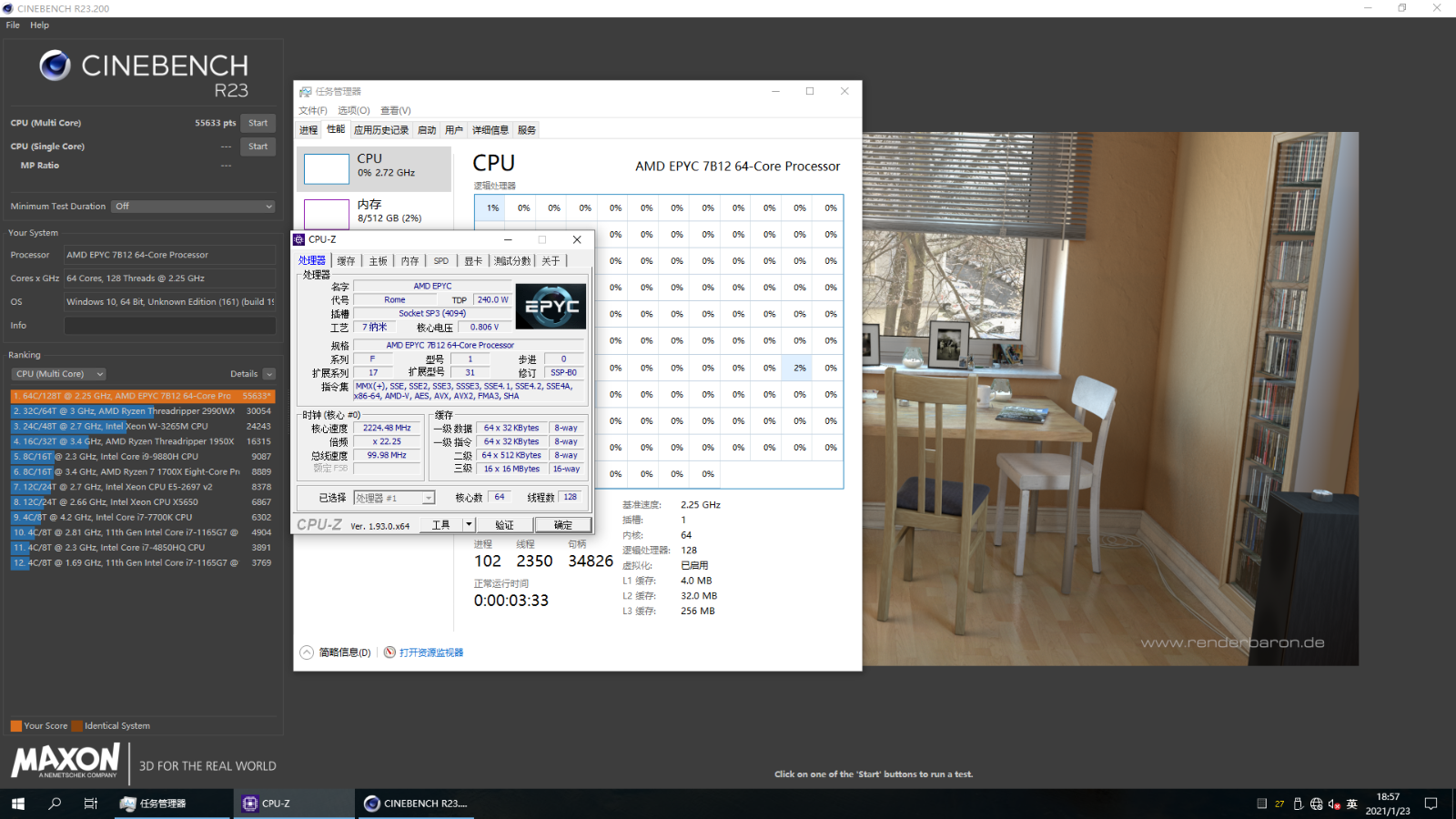Click the CPU-Z 验证 button
Viewport: 1456px width, 819px height.
tap(505, 525)
